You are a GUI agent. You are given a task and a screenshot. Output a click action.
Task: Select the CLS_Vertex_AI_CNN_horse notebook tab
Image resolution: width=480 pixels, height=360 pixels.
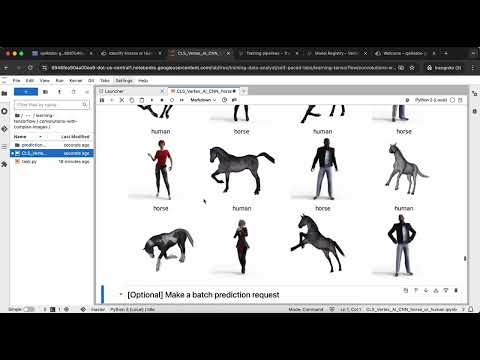coord(203,91)
